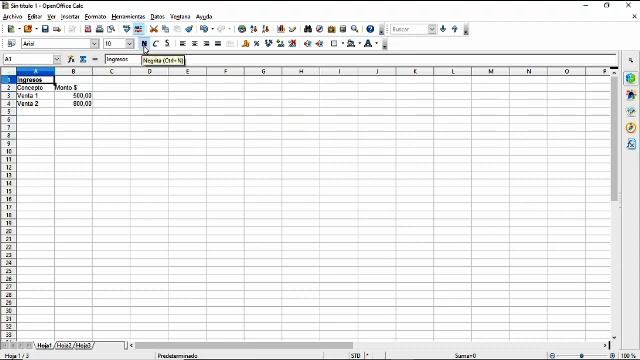Open the Herramientas menu
This screenshot has width=640, height=360.
point(128,17)
